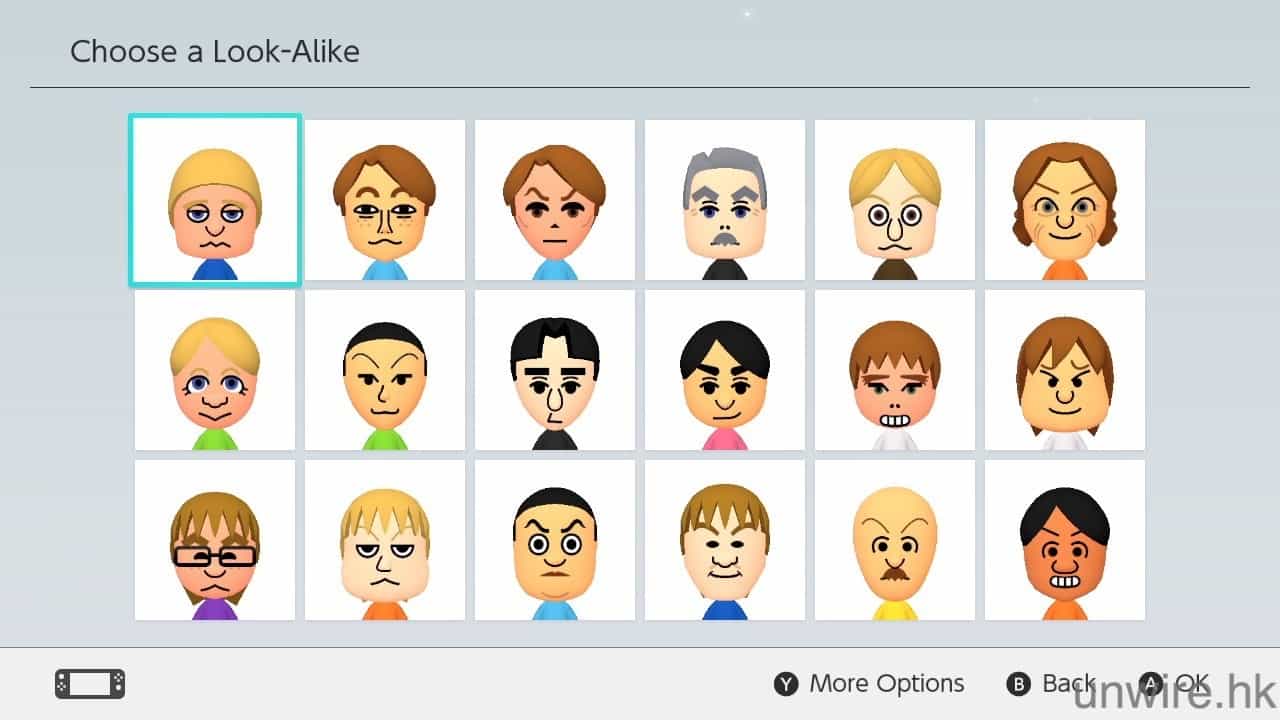Select the blonde Mii in green shirt
Screen dimensions: 1280x720
click(215, 370)
